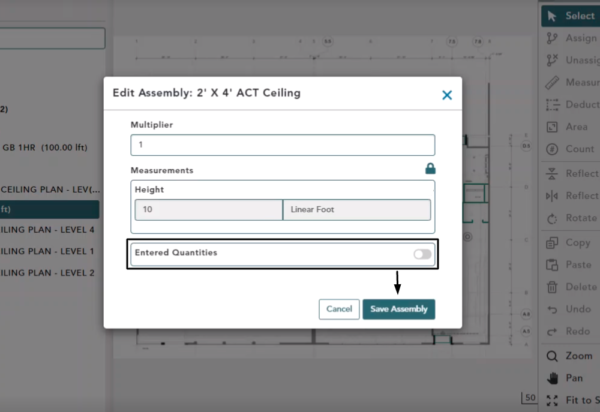600x412 pixels.
Task: Click the Delete trash tool
Action: tap(571, 287)
